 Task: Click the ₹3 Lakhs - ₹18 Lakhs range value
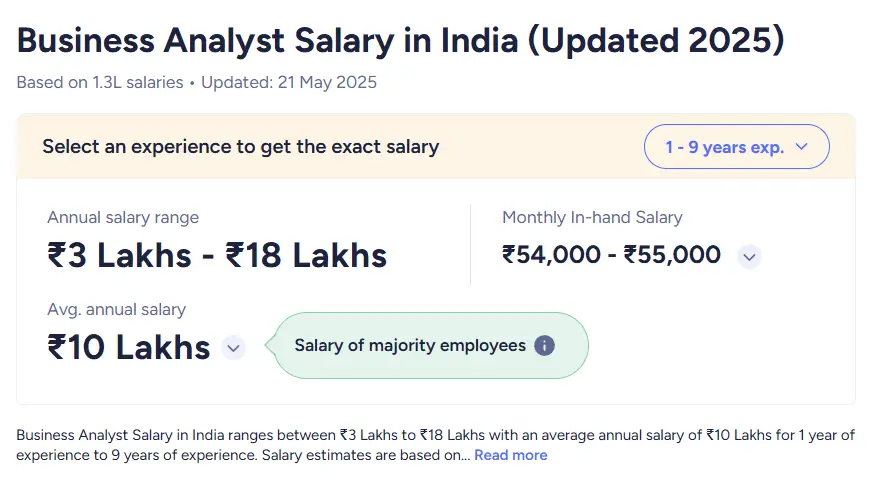coord(217,255)
